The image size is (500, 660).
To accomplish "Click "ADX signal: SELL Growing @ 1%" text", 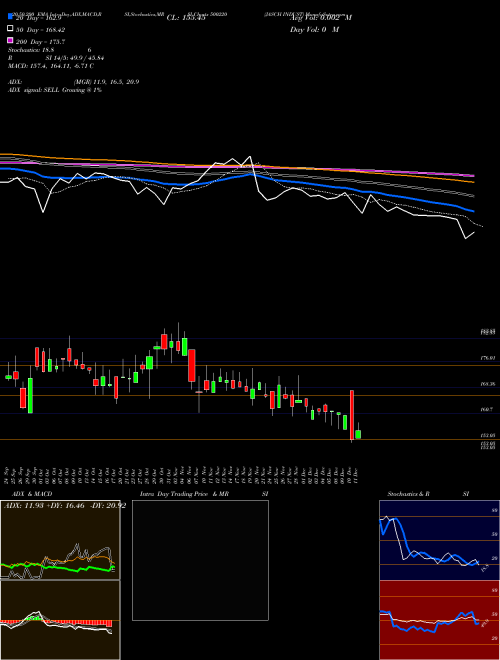I will click(x=55, y=90).
